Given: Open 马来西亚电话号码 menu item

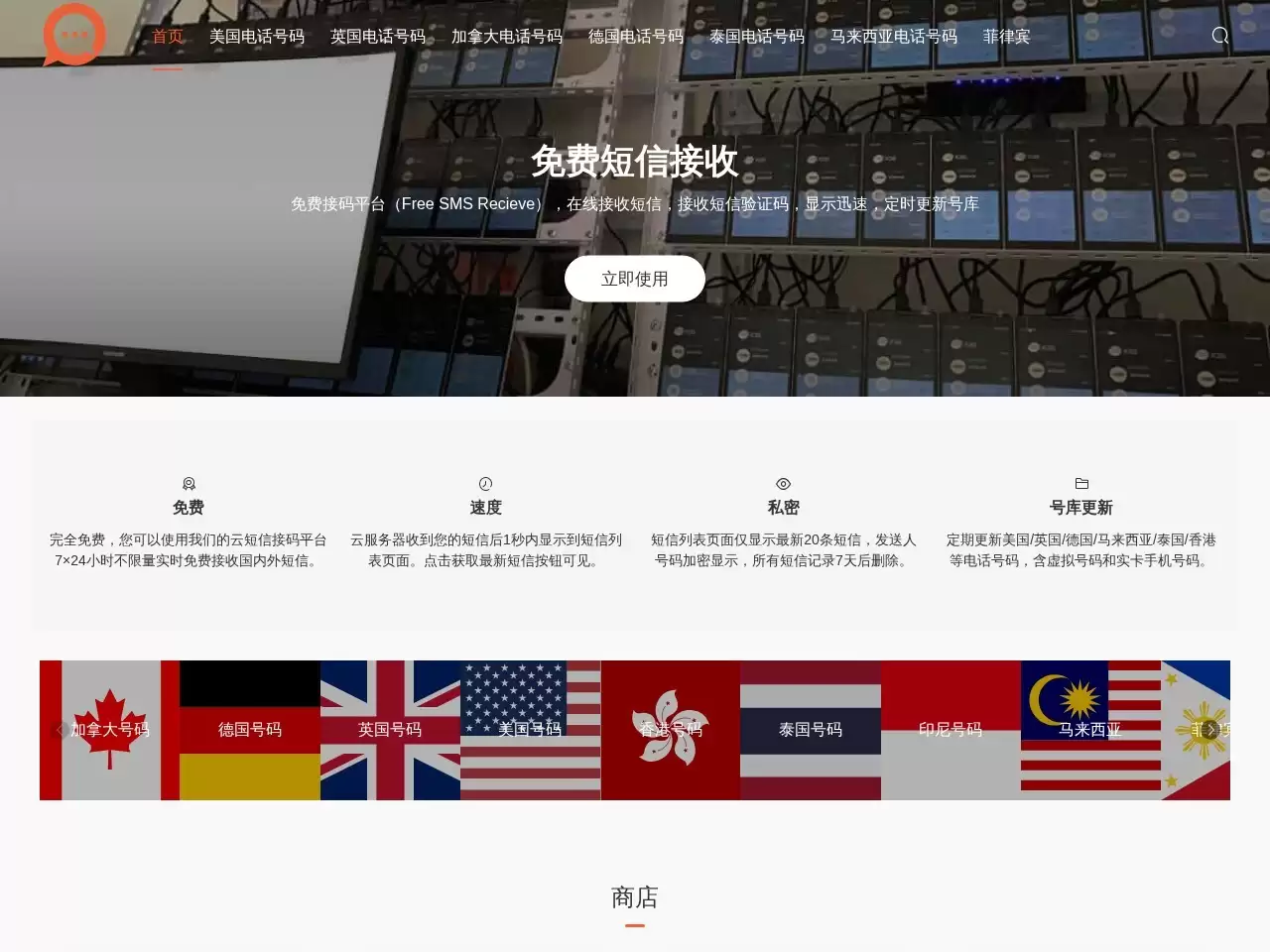Looking at the screenshot, I should point(894,37).
